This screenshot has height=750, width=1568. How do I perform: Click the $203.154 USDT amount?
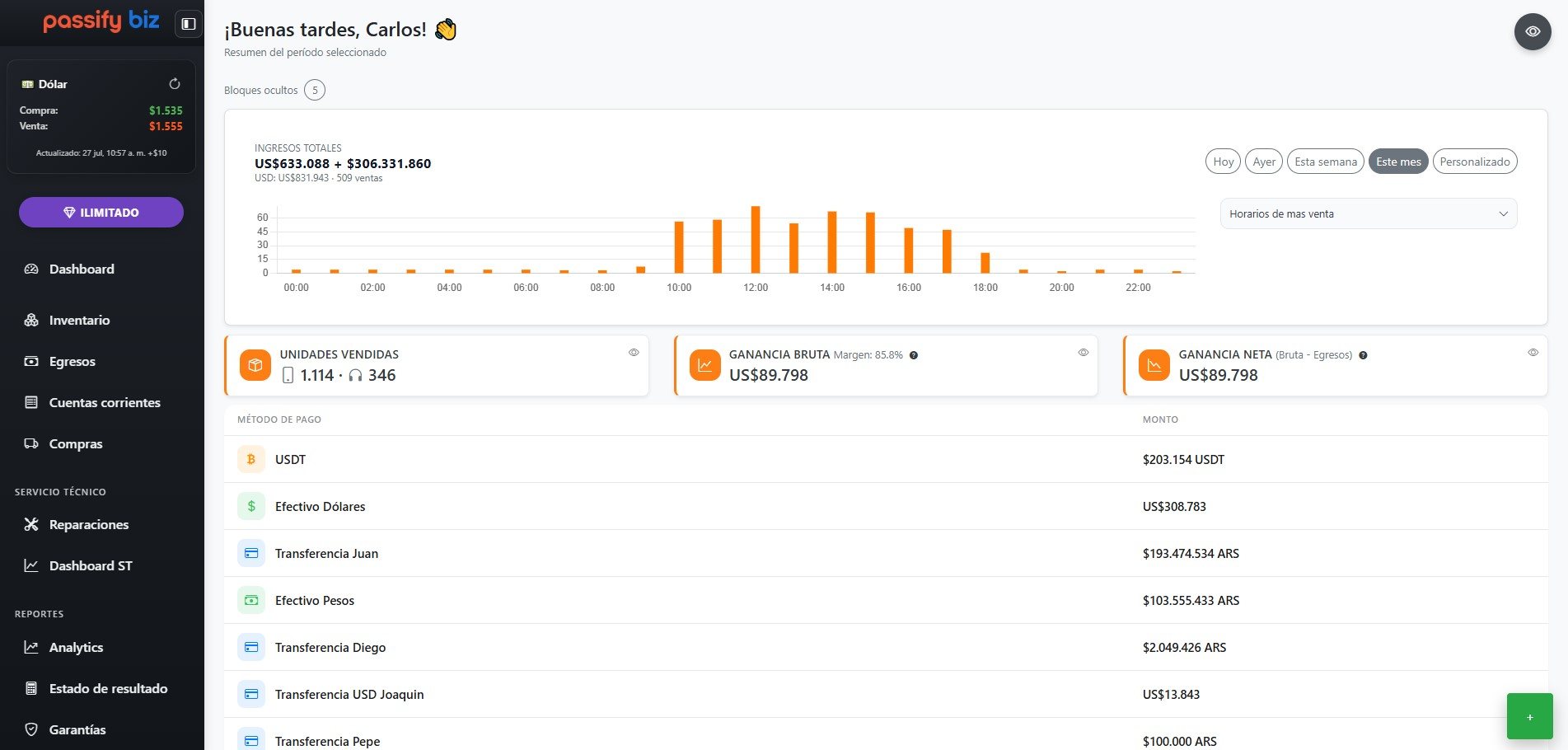[1183, 460]
